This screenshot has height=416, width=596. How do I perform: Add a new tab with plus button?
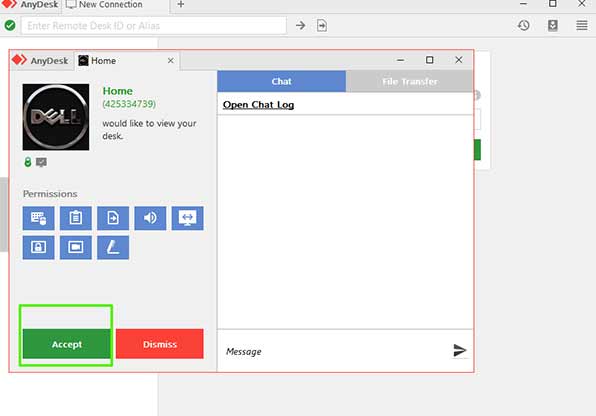point(181,5)
